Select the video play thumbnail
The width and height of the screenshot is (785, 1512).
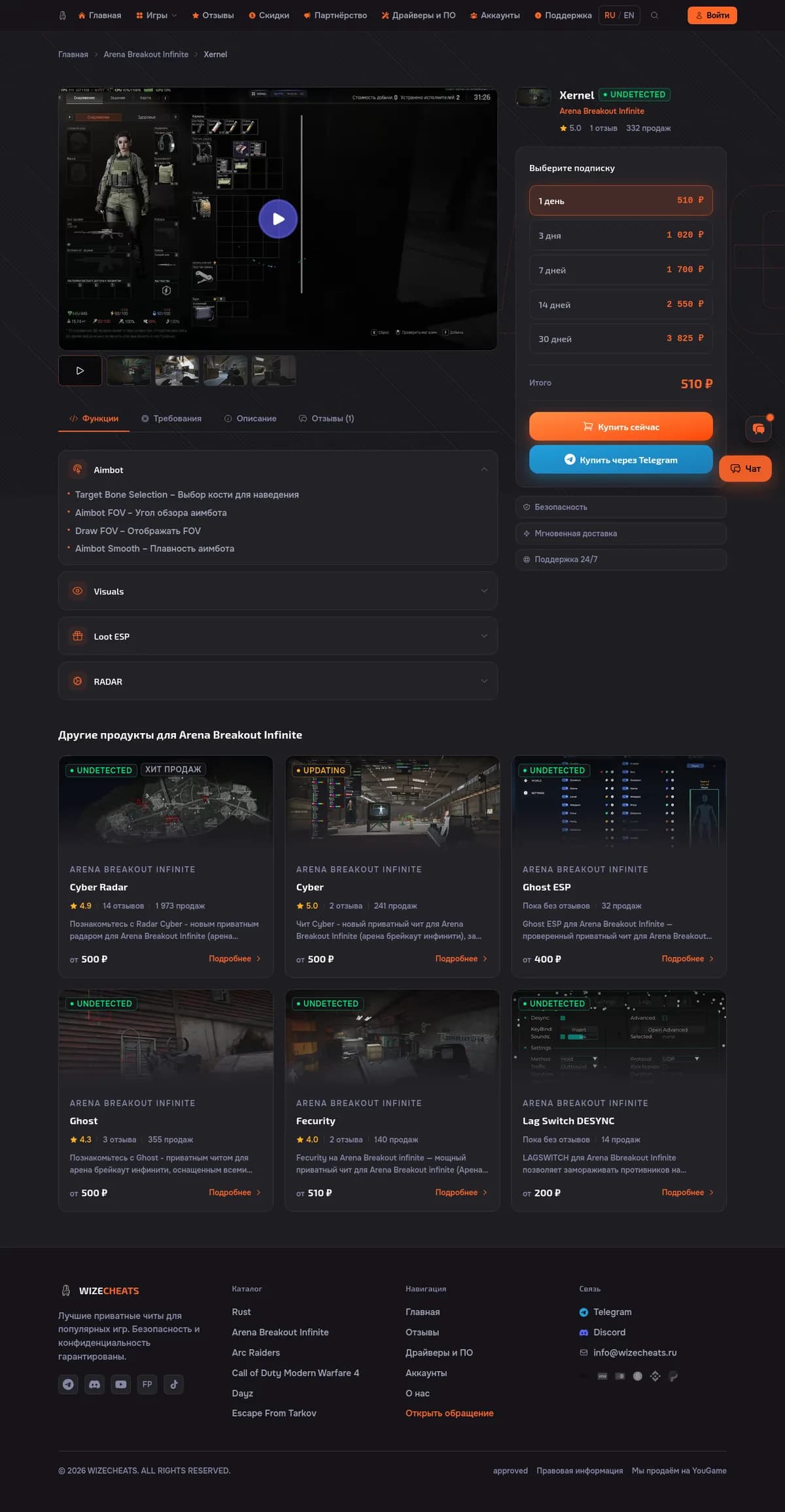coord(80,370)
